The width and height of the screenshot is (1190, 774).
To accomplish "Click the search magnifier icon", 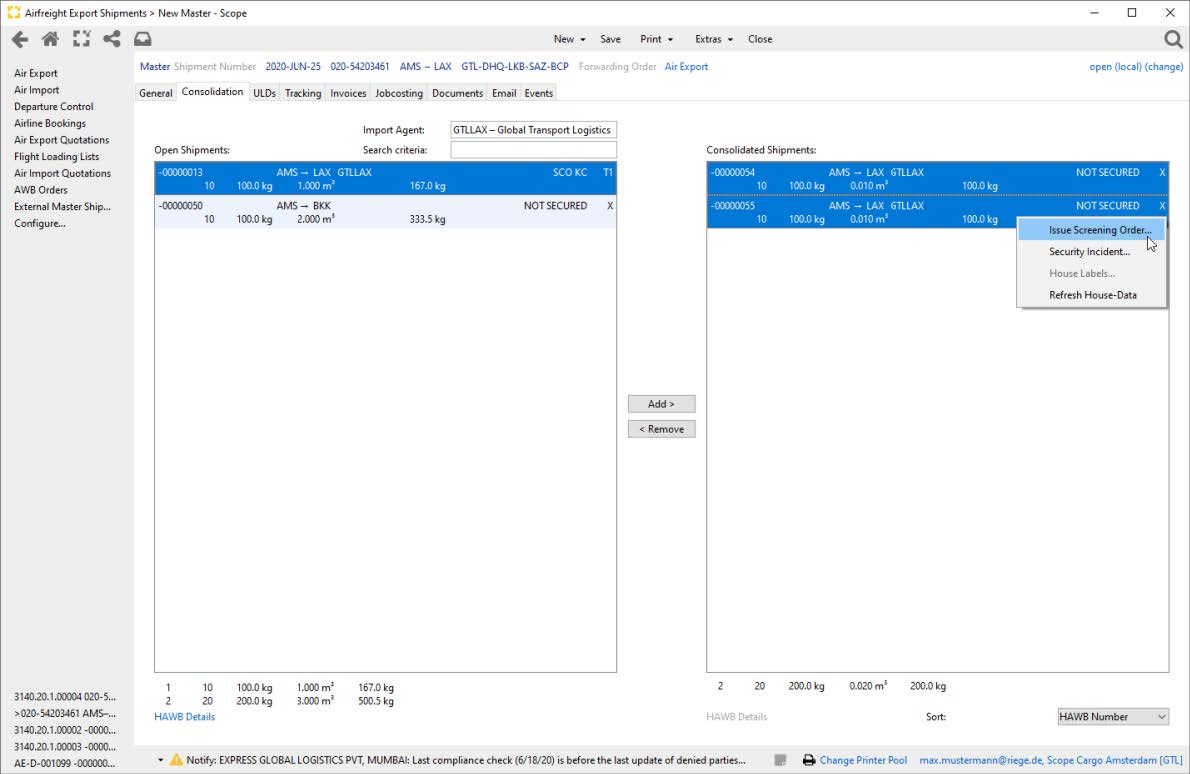I will (x=1173, y=39).
